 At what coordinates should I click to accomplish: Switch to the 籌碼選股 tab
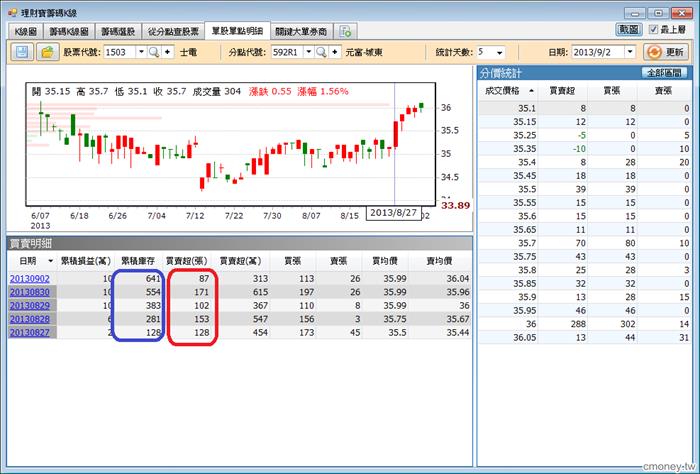pos(118,32)
